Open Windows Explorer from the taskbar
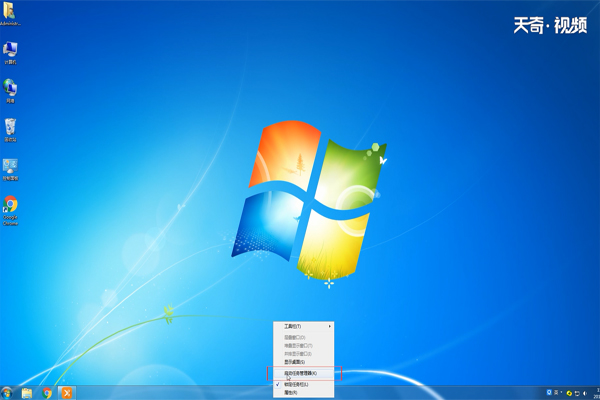This screenshot has width=600, height=400. click(27, 393)
